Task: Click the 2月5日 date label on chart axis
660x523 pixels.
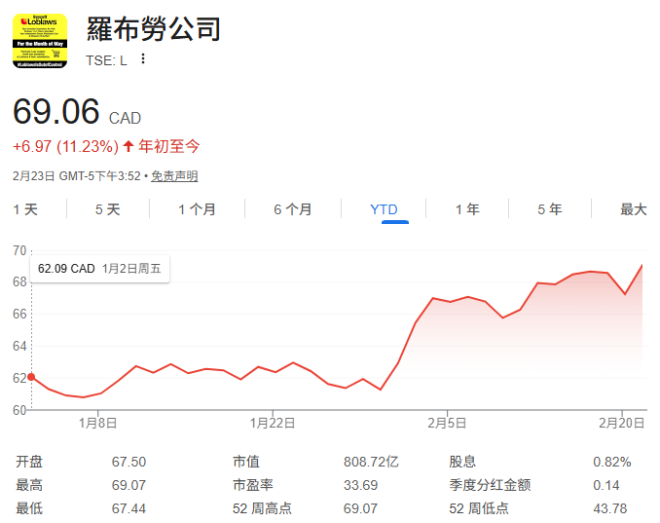Action: pos(447,423)
